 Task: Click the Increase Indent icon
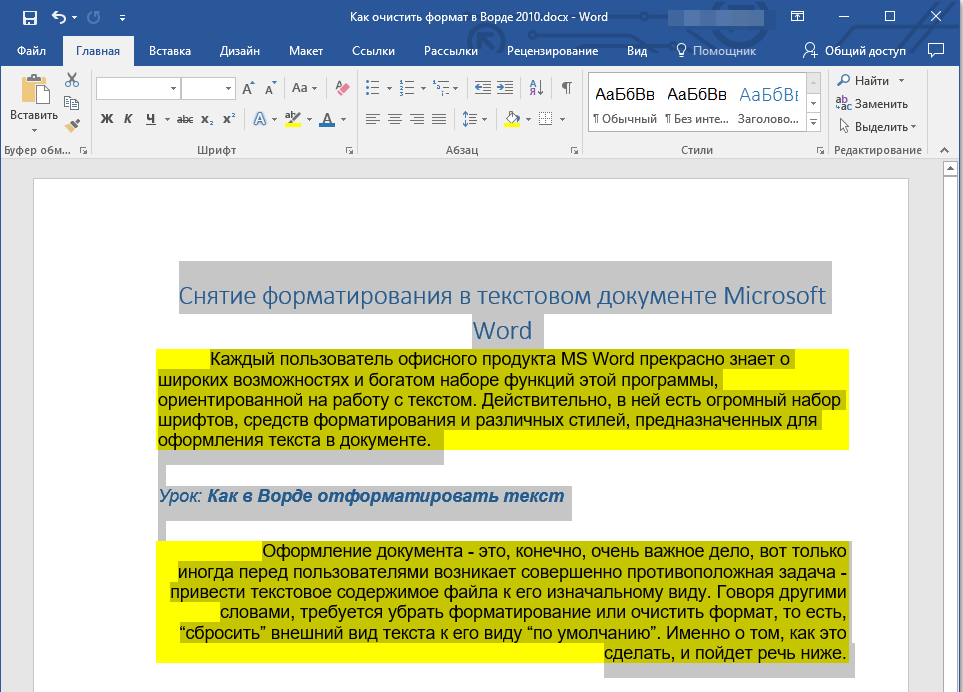[x=505, y=88]
